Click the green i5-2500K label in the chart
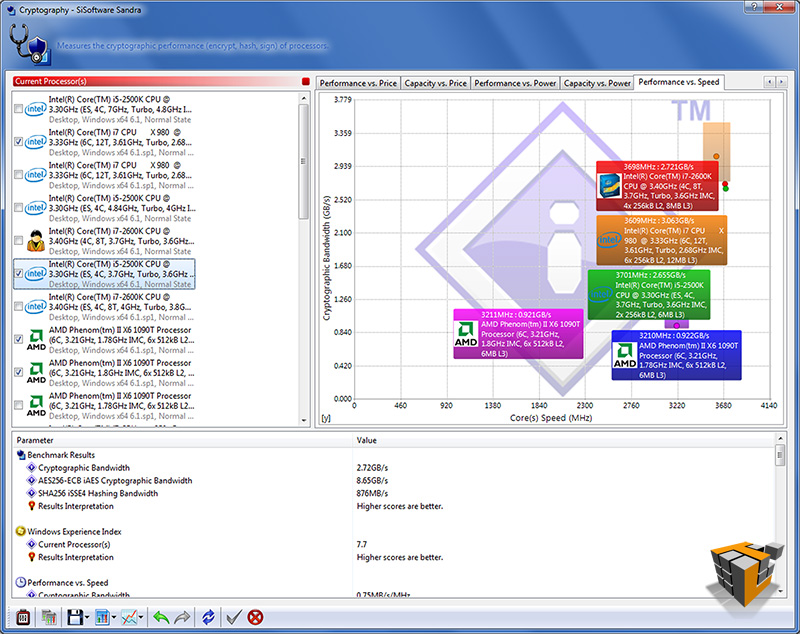Viewport: 800px width, 634px height. [648, 295]
